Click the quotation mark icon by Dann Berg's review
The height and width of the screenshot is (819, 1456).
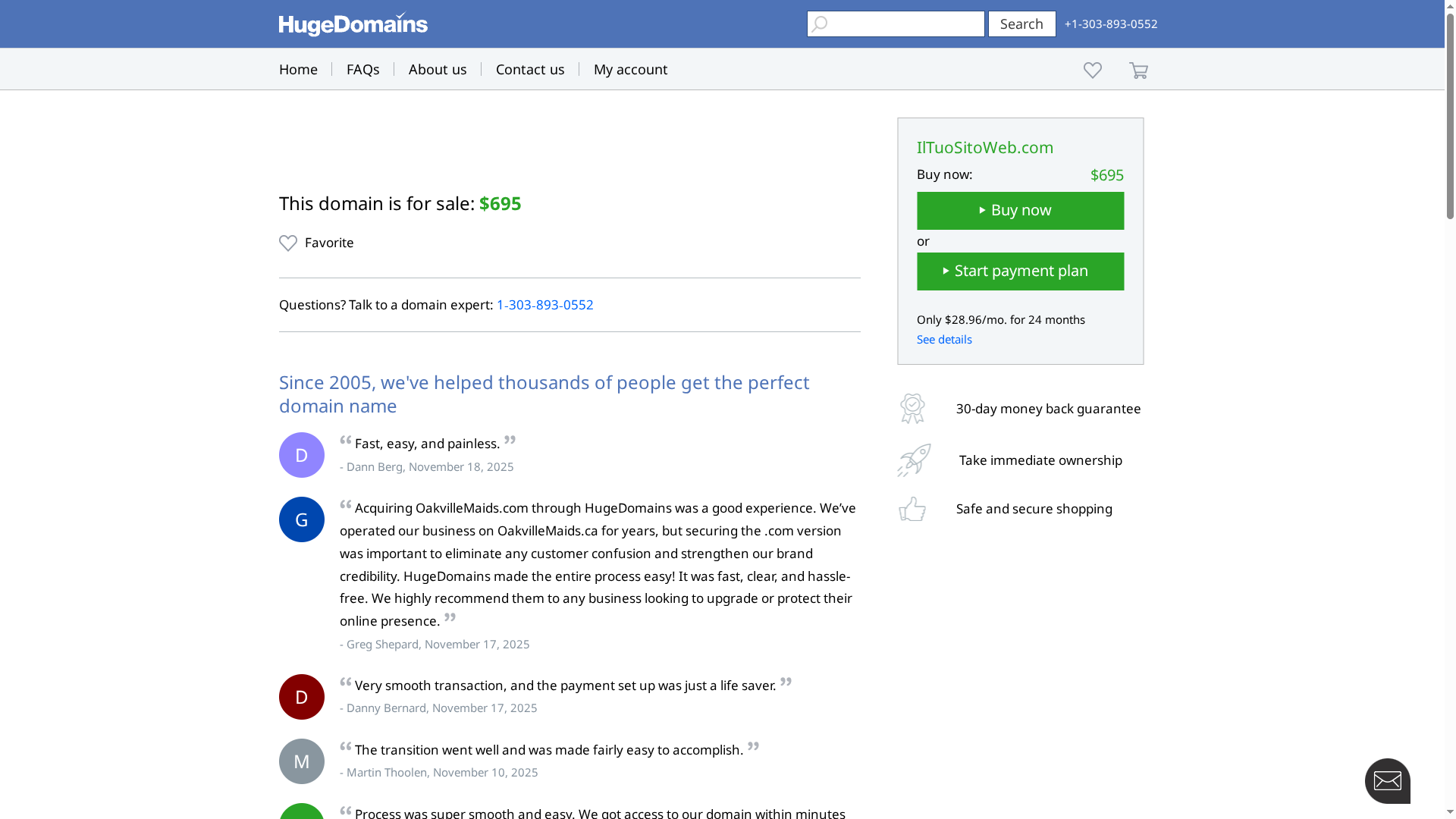[346, 441]
